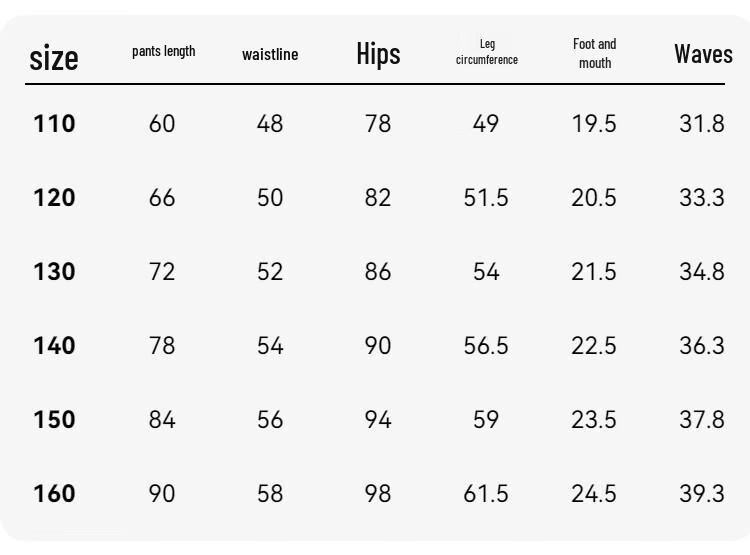Click size 140 row label

click(55, 345)
